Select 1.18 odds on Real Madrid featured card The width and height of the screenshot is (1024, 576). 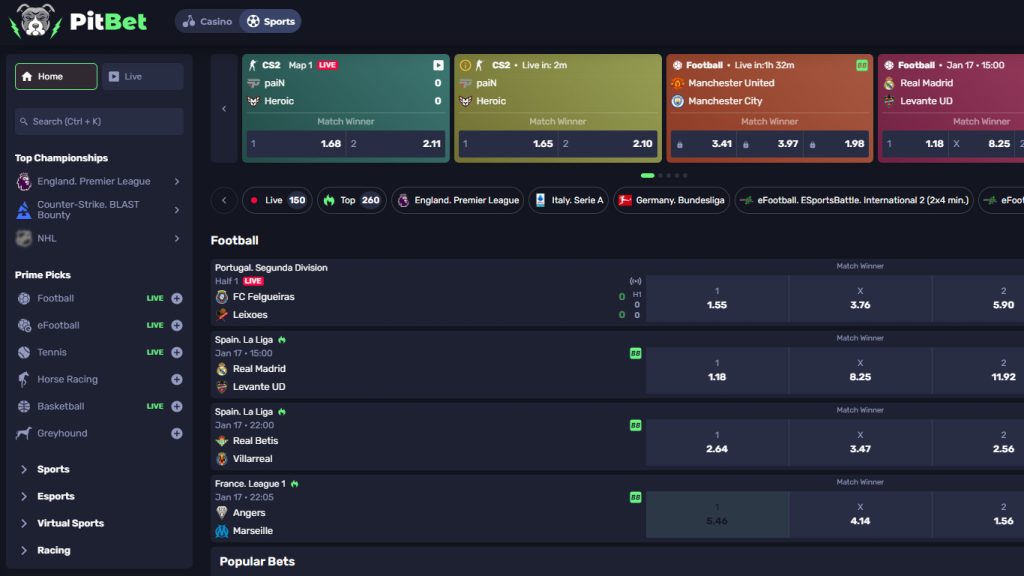click(916, 144)
